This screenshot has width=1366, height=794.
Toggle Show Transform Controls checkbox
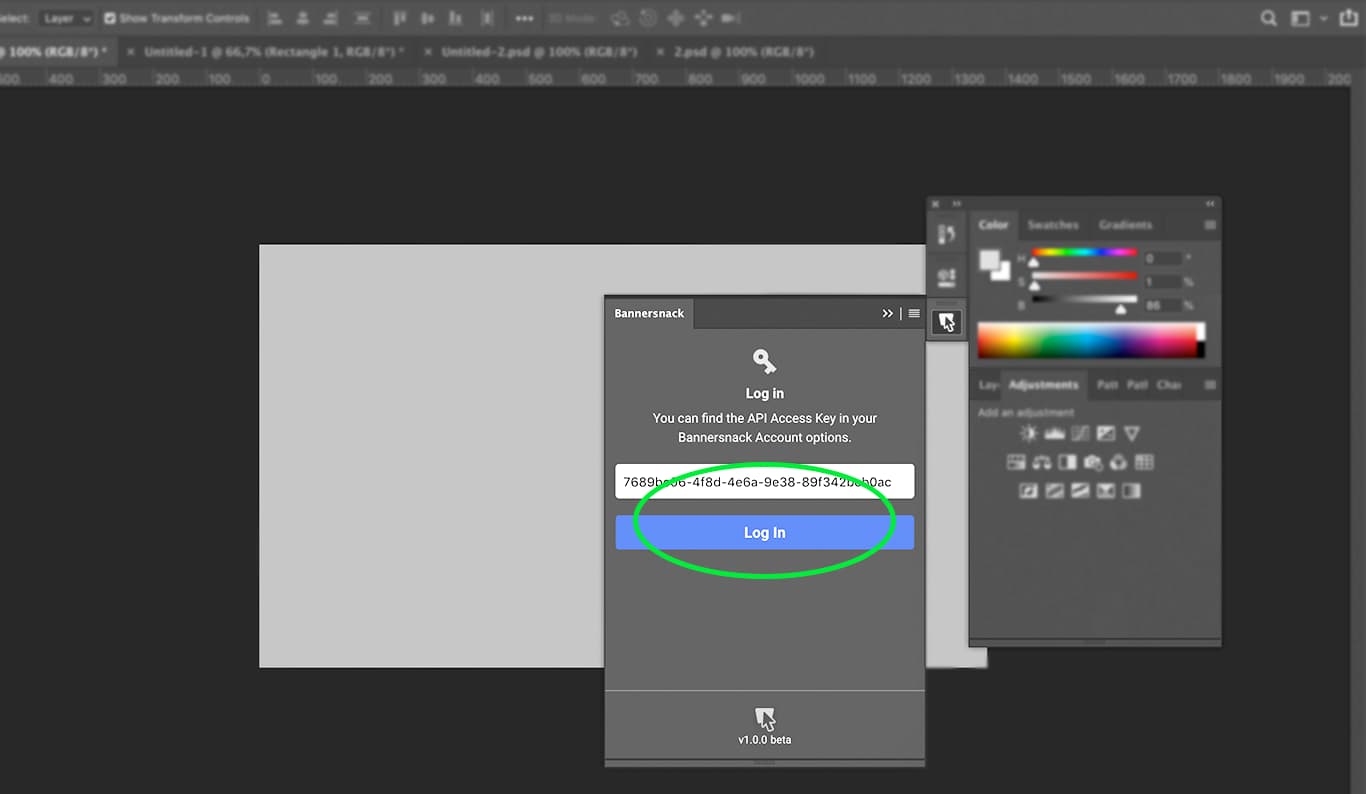tap(110, 18)
